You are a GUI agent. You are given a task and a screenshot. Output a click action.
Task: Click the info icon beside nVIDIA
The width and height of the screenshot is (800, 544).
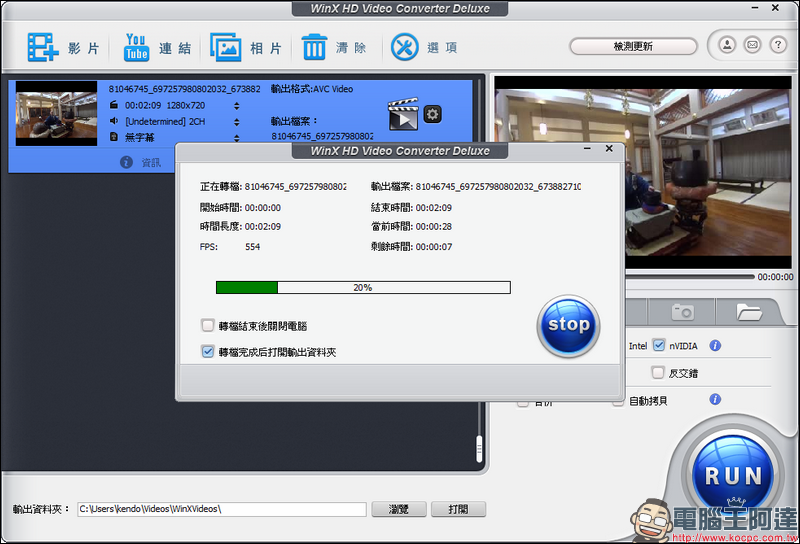tap(715, 346)
